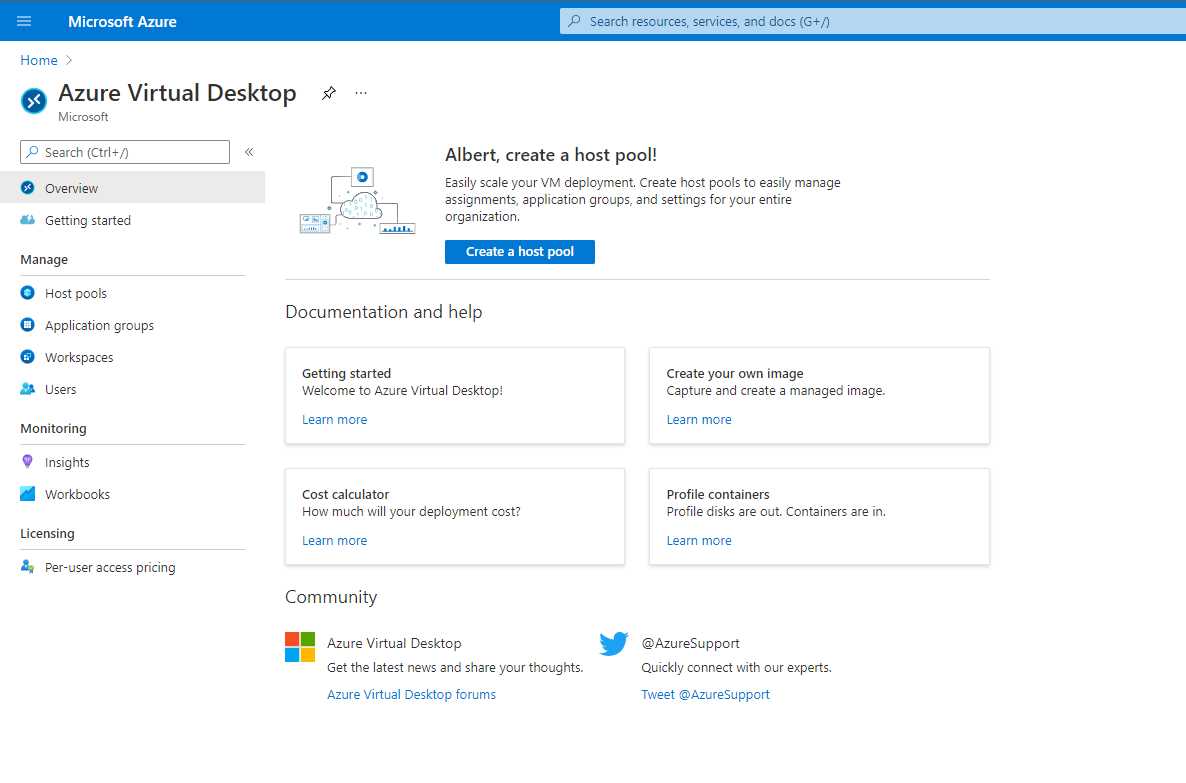Open the more options ellipsis menu

361,92
